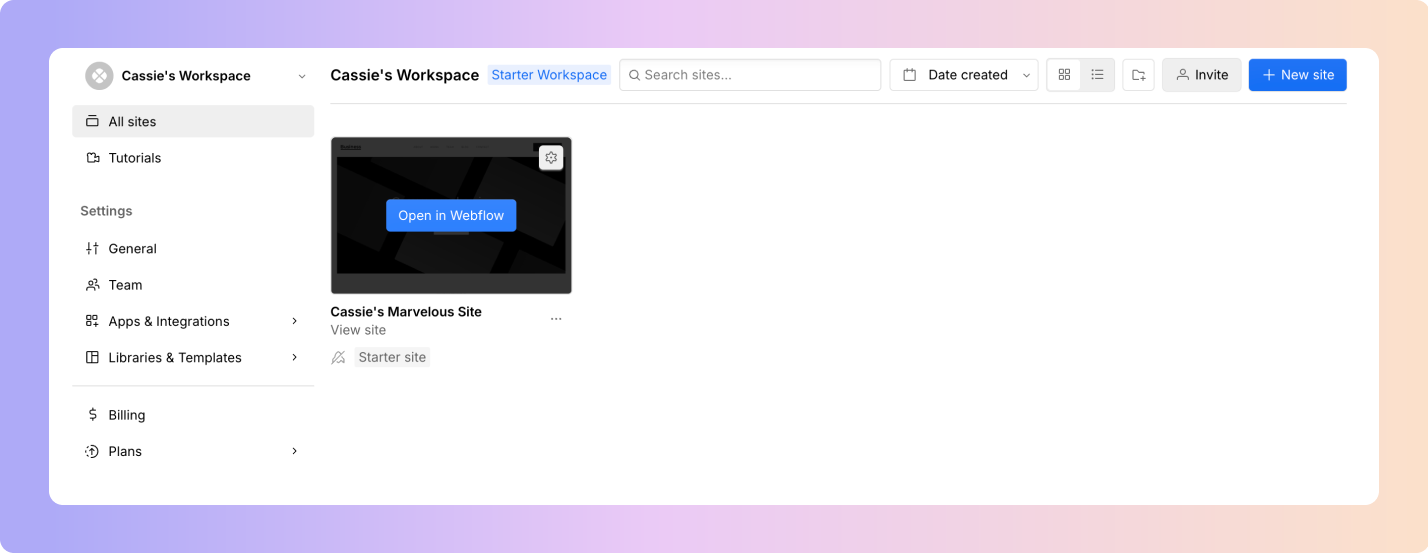The width and height of the screenshot is (1428, 553).
Task: Click the Plans icon
Action: 92,452
